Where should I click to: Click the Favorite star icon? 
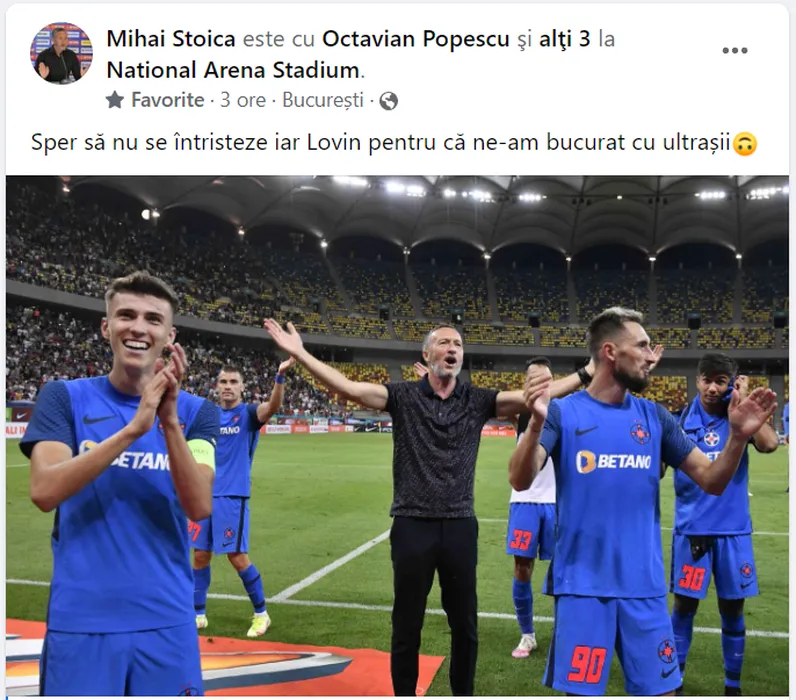coord(115,100)
